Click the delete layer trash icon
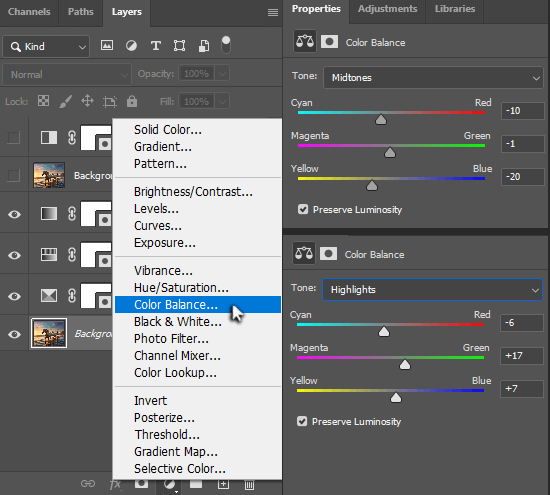Screen dimensions: 550x495 coord(249,485)
